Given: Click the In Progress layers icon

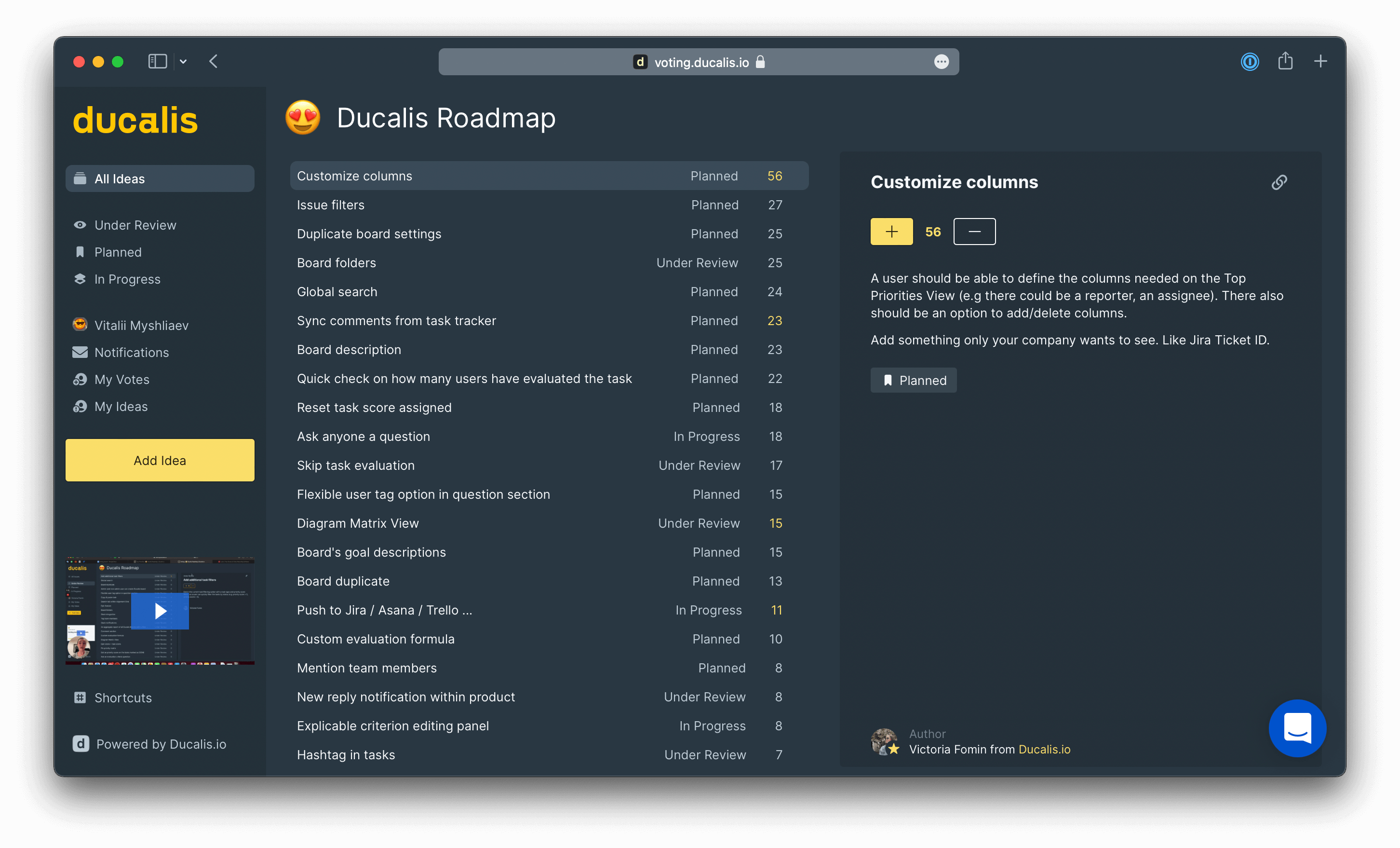Looking at the screenshot, I should click(80, 279).
